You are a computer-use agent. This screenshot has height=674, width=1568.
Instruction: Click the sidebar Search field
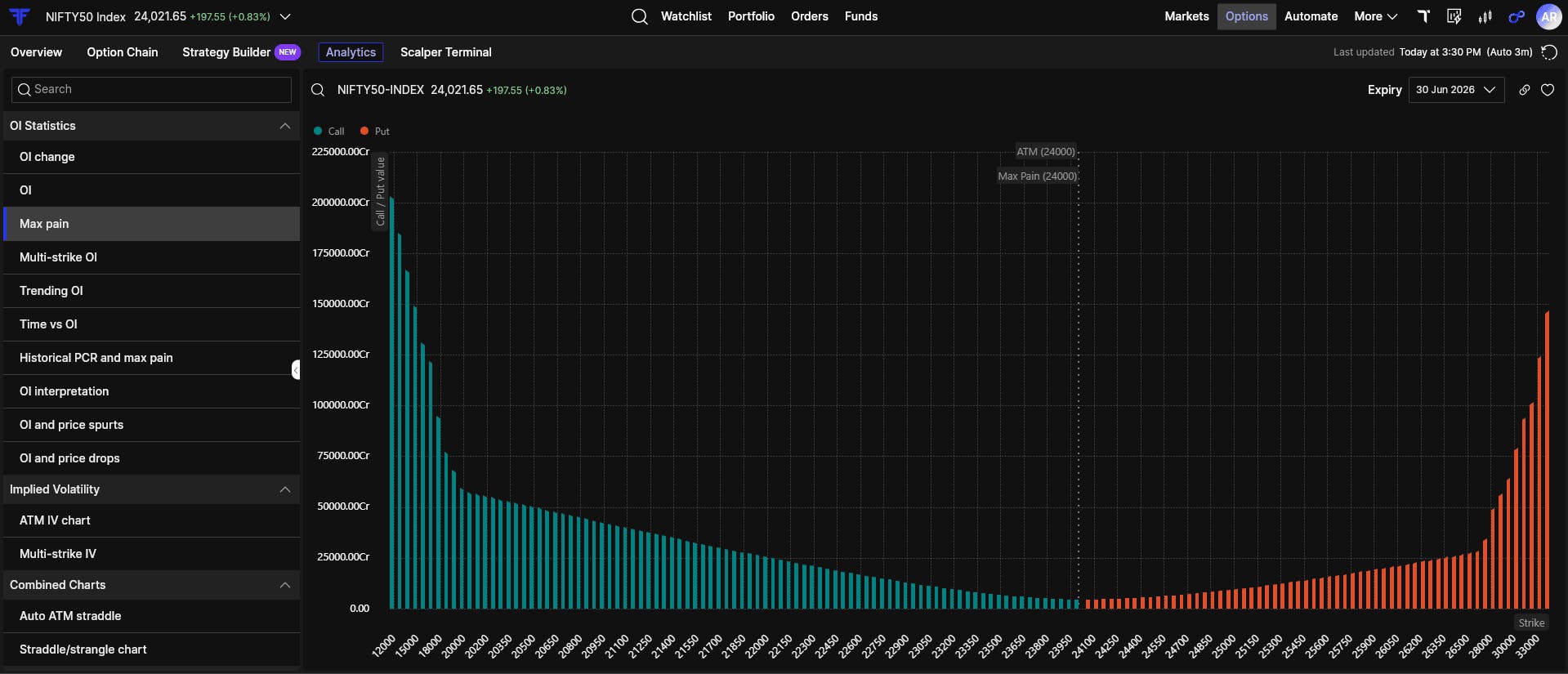(152, 89)
